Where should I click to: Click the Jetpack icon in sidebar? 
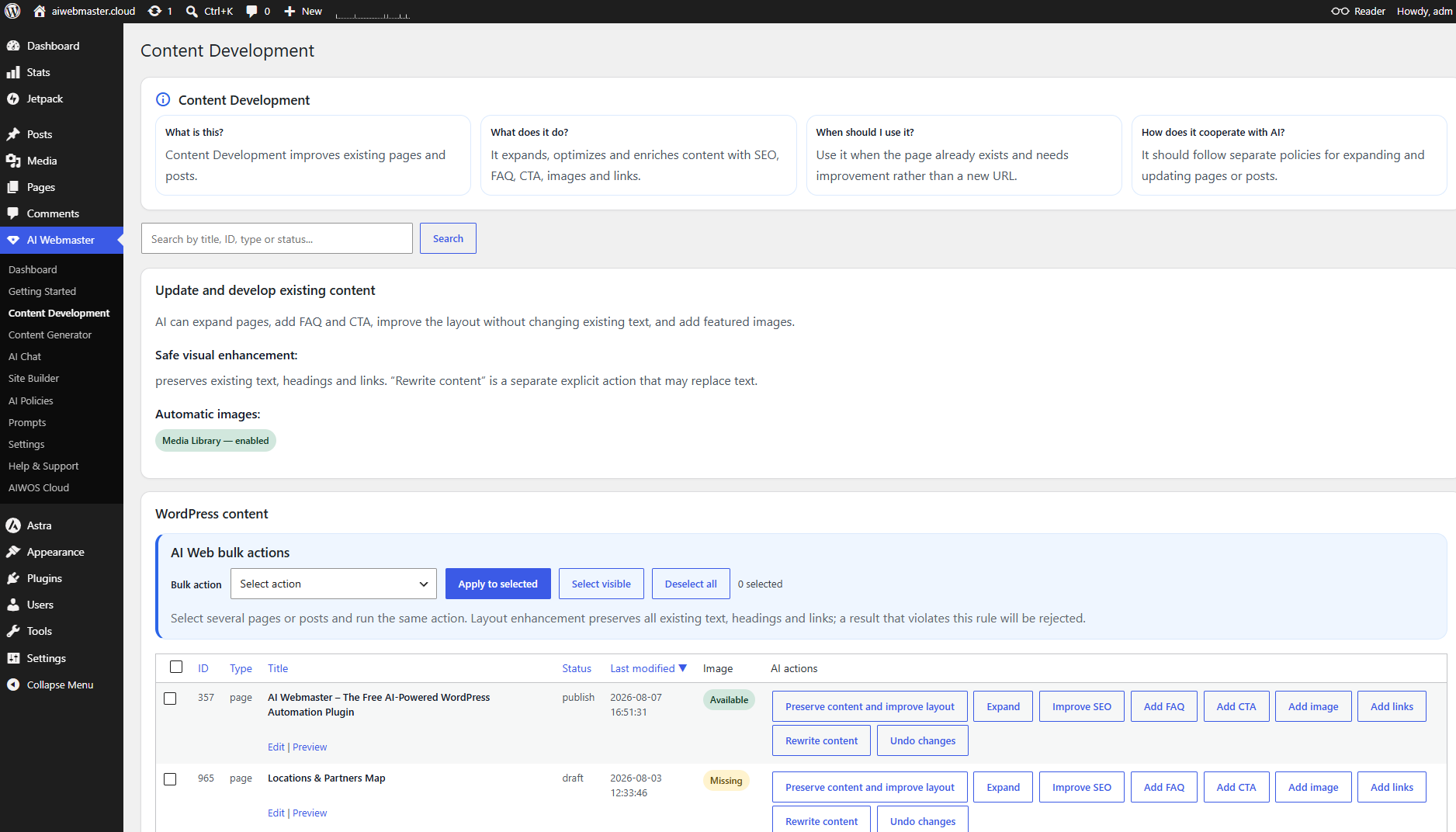pos(13,99)
